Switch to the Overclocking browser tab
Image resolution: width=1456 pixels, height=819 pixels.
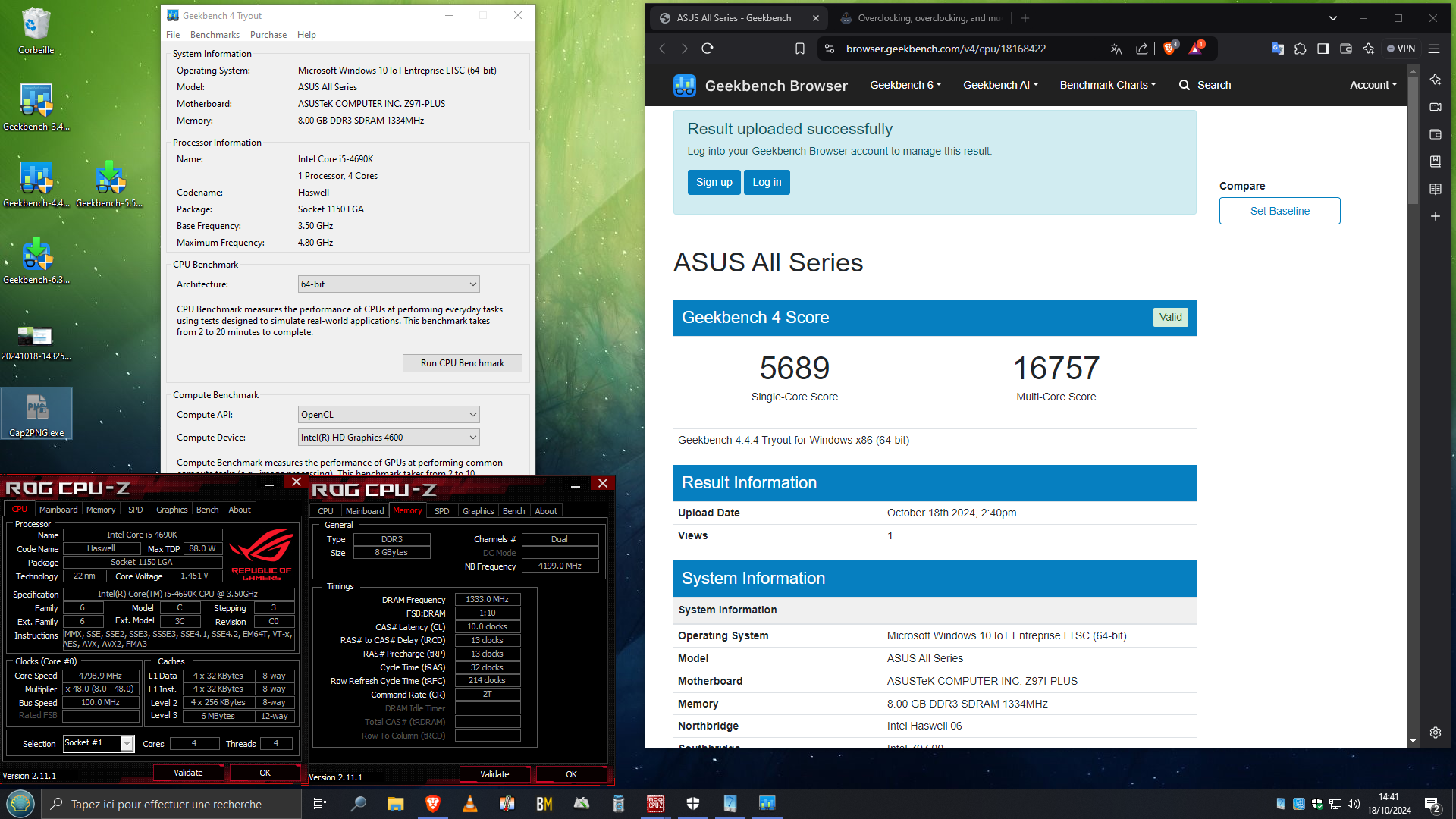click(x=921, y=18)
